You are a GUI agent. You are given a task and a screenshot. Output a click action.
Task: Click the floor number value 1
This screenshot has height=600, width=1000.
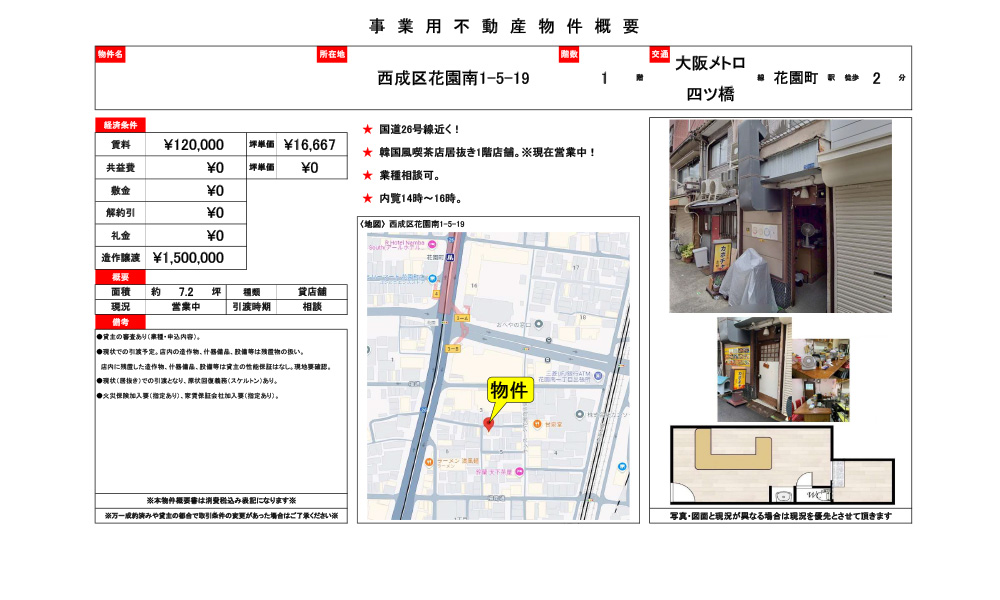coord(604,78)
